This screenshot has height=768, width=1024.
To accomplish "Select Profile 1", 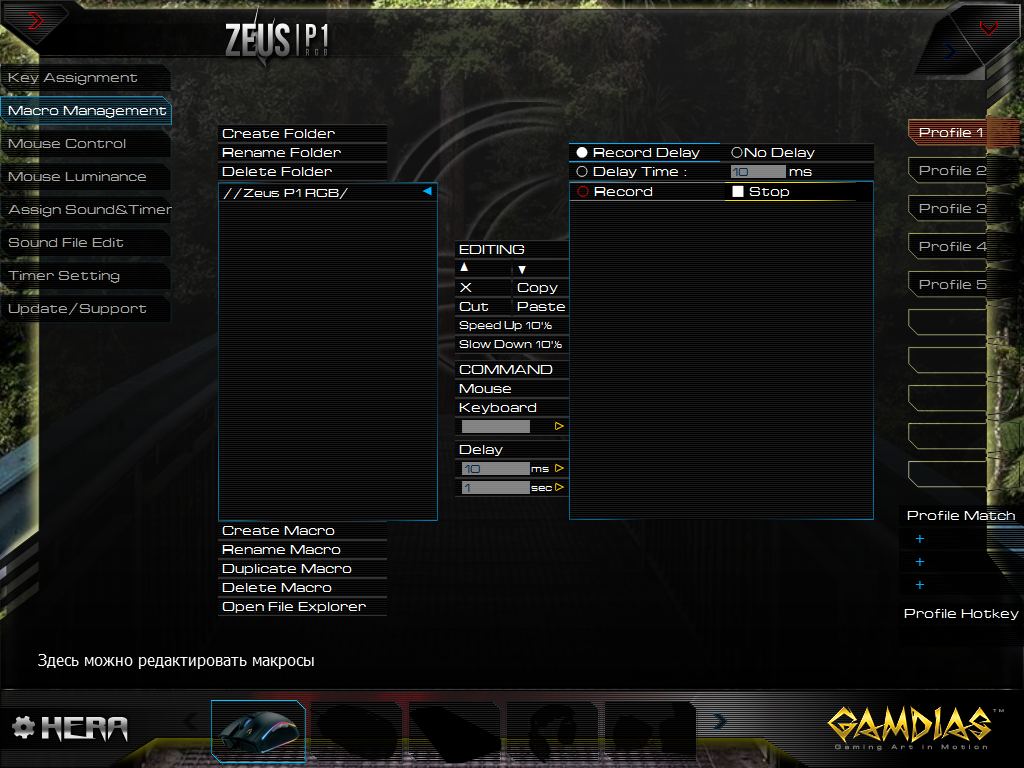I will [950, 133].
